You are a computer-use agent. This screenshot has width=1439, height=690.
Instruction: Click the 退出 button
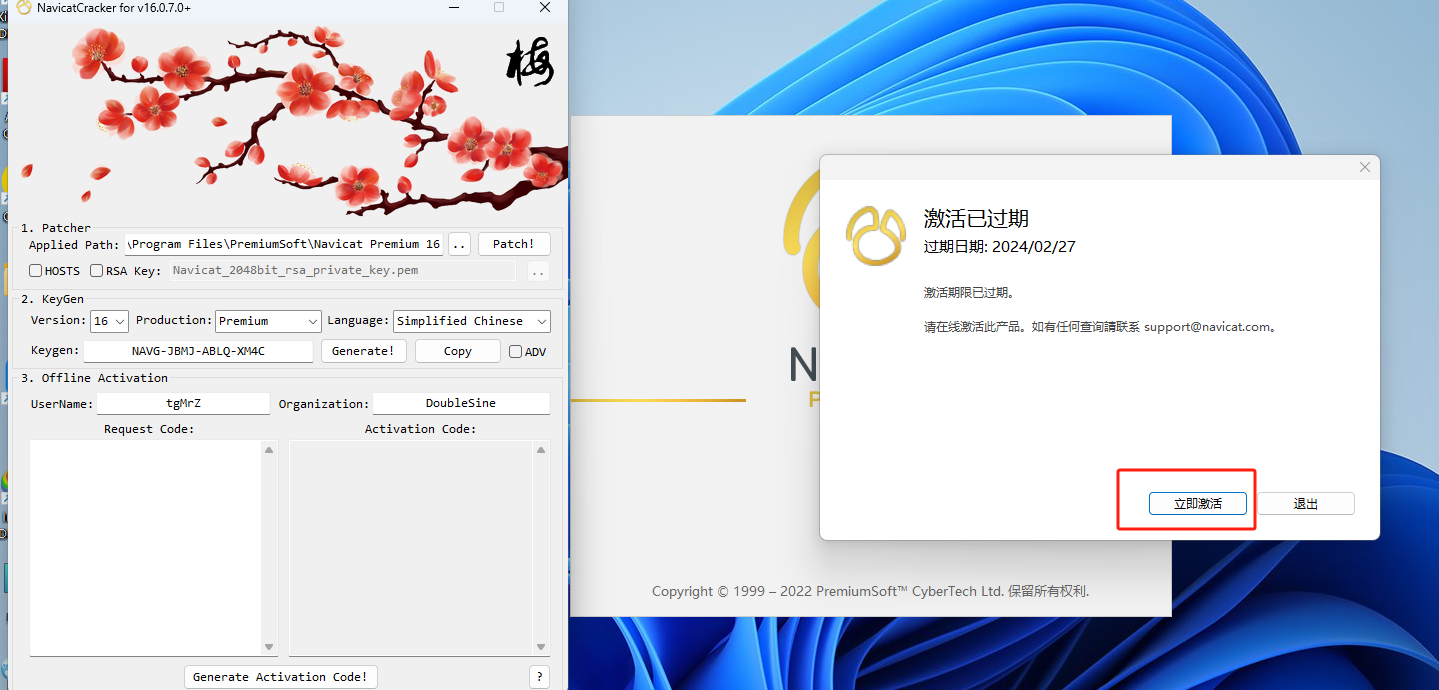click(x=1306, y=503)
